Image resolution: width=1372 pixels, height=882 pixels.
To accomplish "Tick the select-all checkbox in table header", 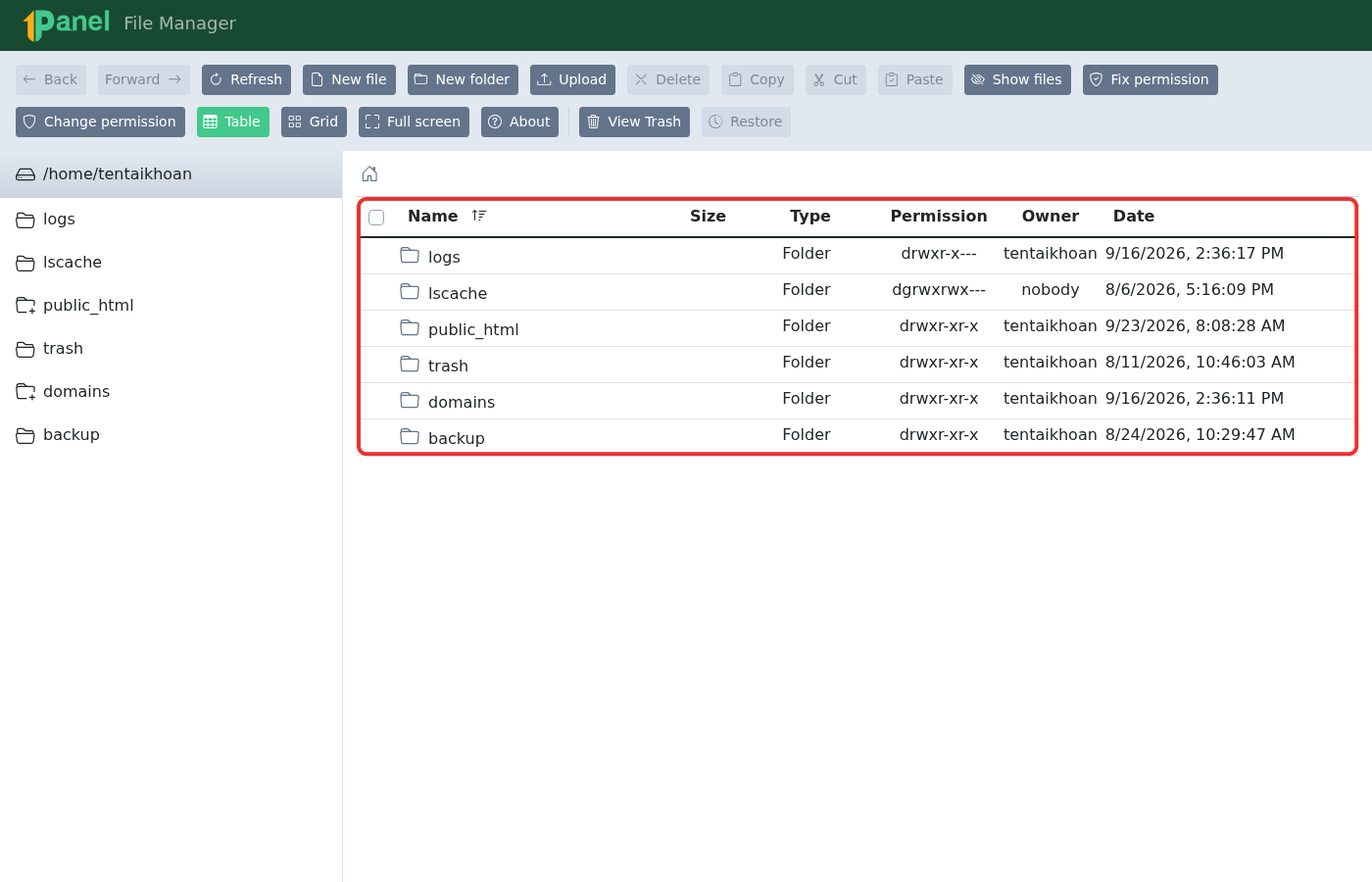I will 376,218.
